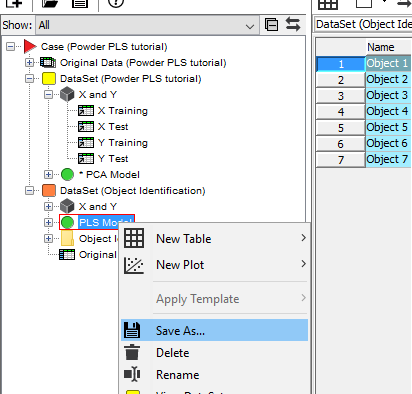Viewport: 412px width, 394px height.
Task: Select the New Plot scatter icon
Action: click(134, 265)
